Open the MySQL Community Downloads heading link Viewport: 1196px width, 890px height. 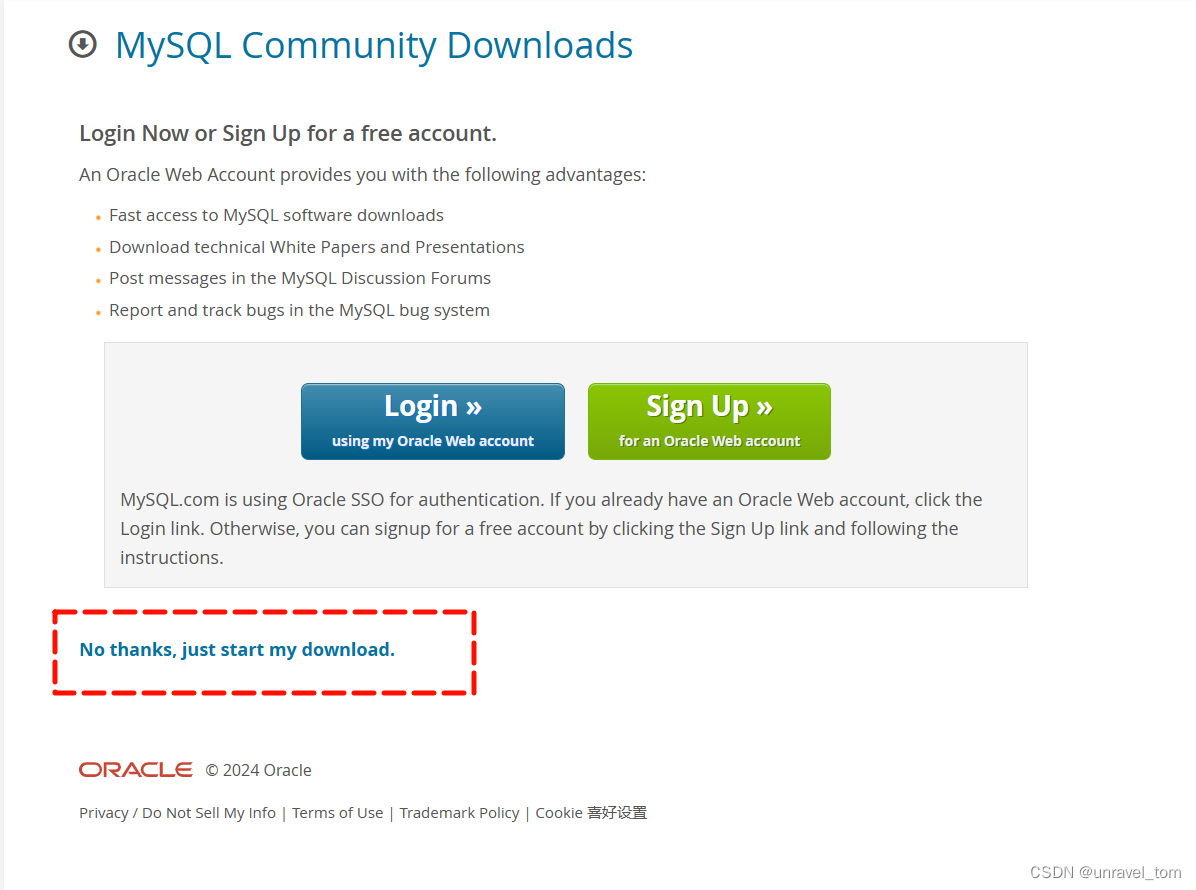374,46
